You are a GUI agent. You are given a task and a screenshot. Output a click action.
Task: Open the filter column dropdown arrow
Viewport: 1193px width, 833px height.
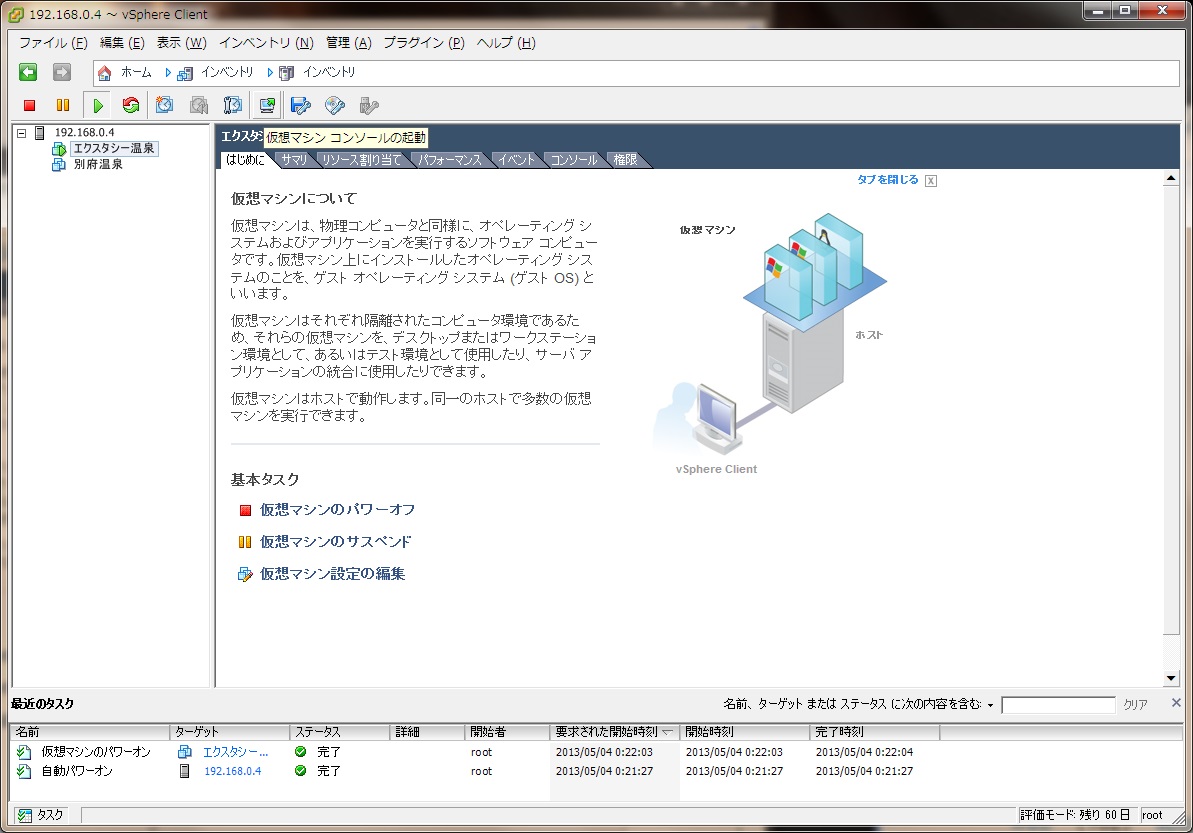pyautogui.click(x=990, y=705)
